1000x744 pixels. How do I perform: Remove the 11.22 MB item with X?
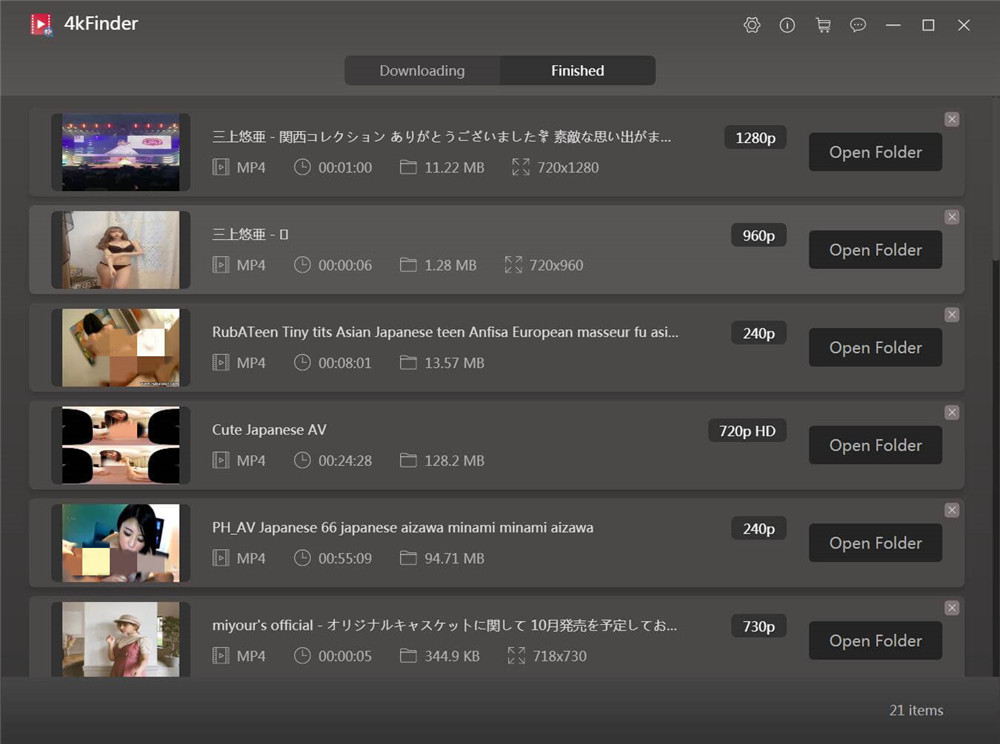pos(951,119)
